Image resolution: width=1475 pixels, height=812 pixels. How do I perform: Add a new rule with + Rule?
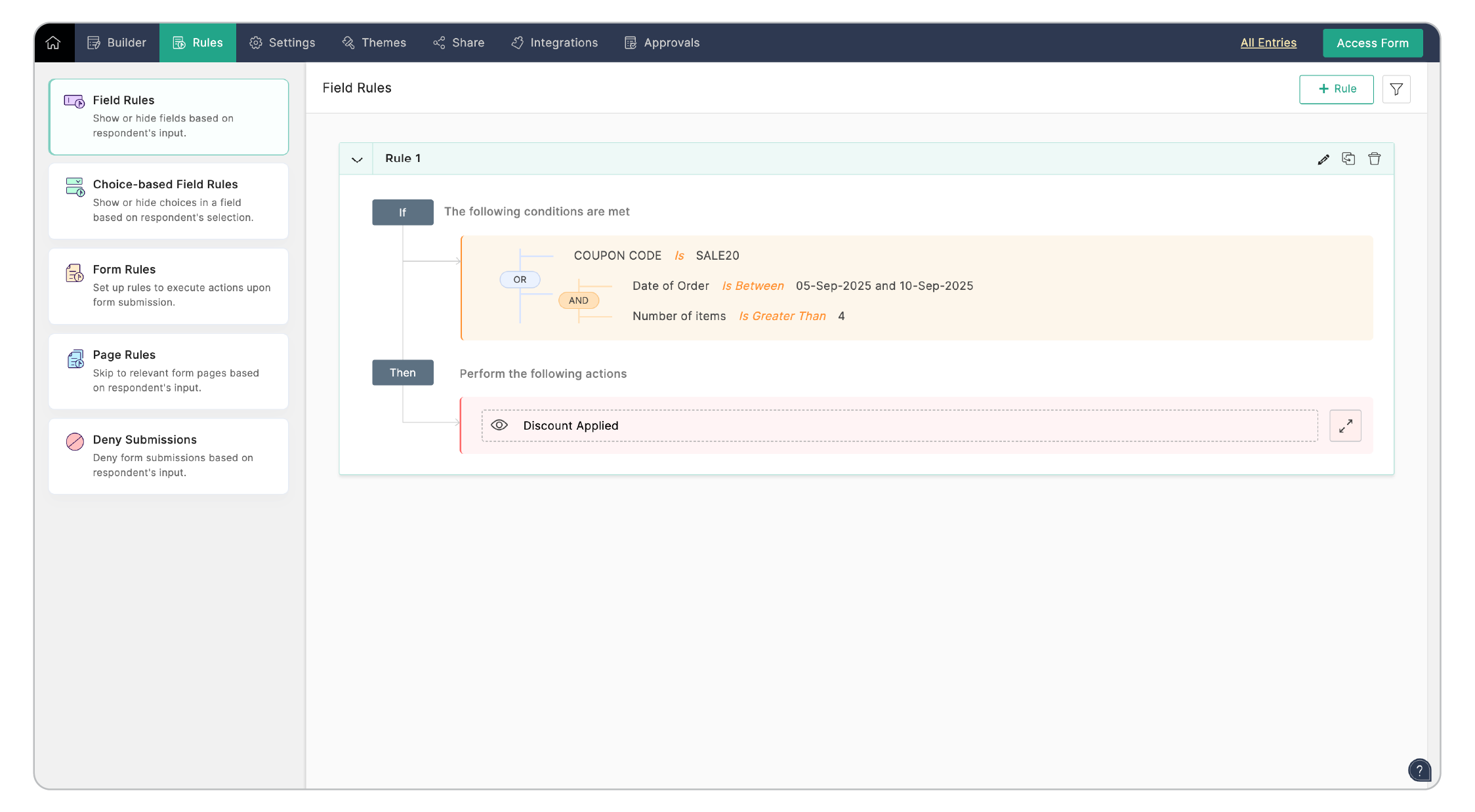(x=1336, y=89)
